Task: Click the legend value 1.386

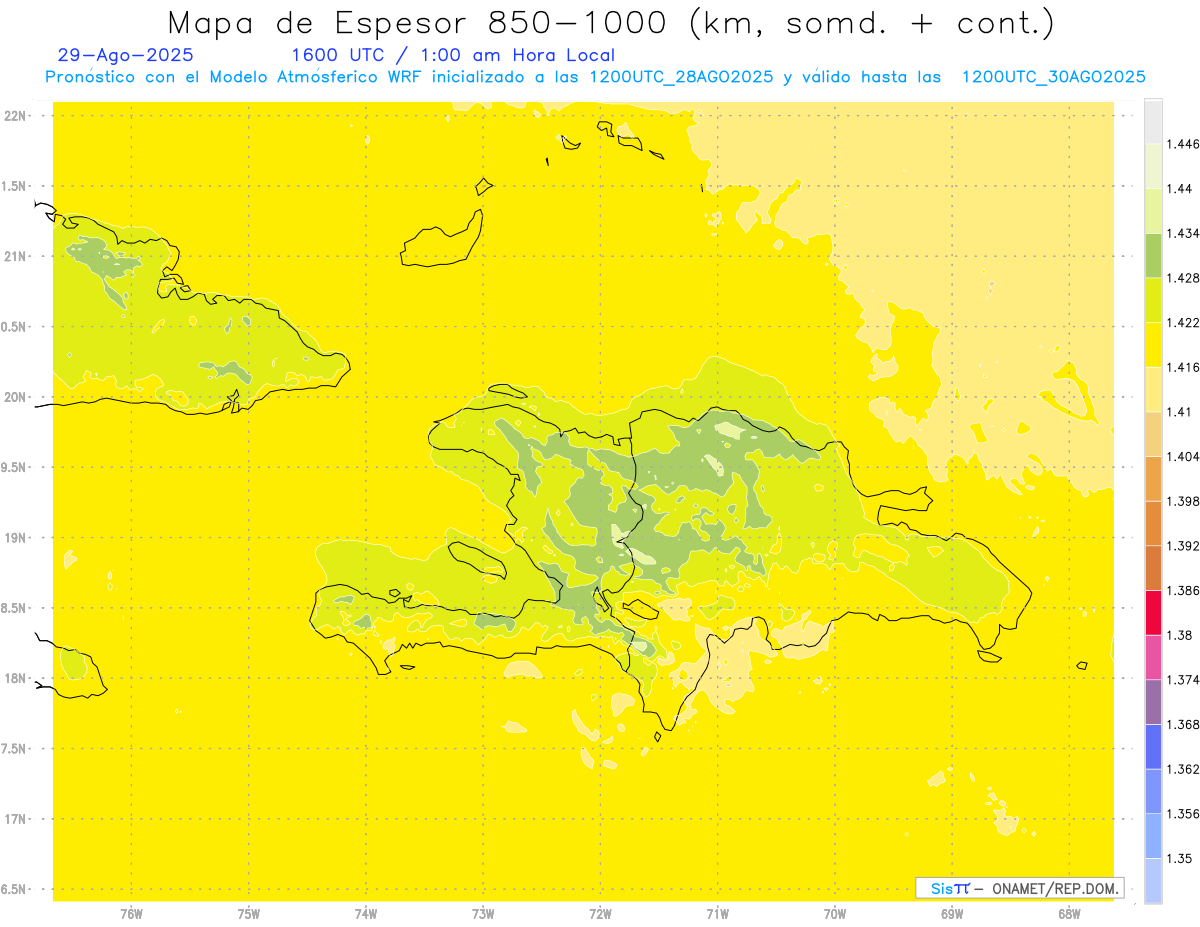Action: coord(1184,591)
